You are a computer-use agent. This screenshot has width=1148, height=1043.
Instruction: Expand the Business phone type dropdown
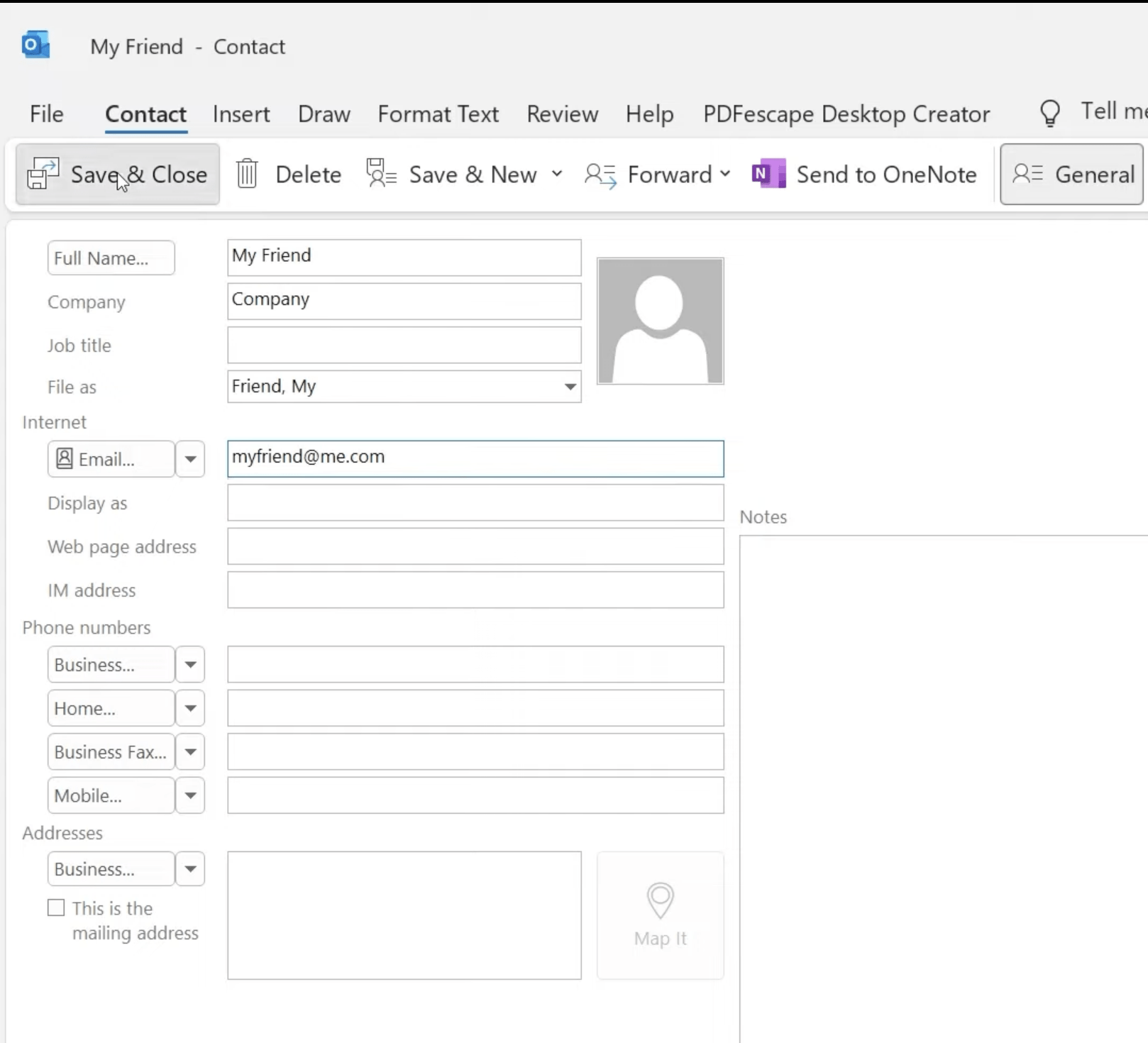click(x=190, y=665)
